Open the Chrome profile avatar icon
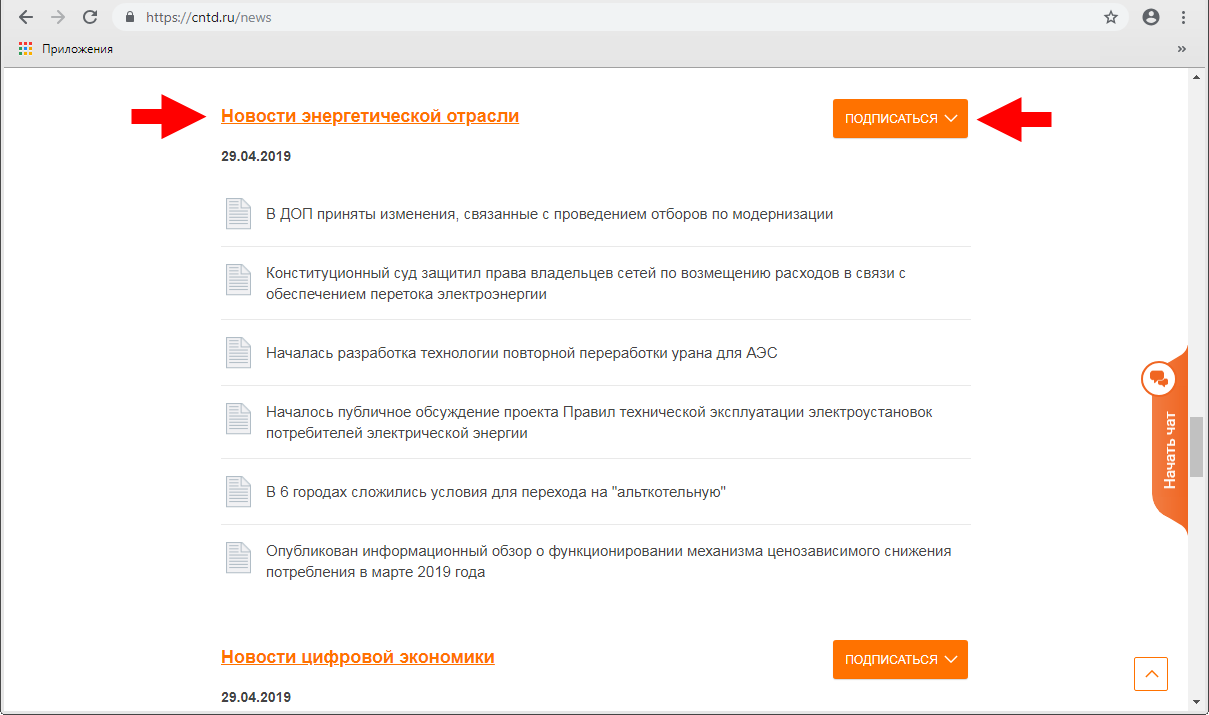Viewport: 1209px width, 715px height. pyautogui.click(x=1151, y=17)
